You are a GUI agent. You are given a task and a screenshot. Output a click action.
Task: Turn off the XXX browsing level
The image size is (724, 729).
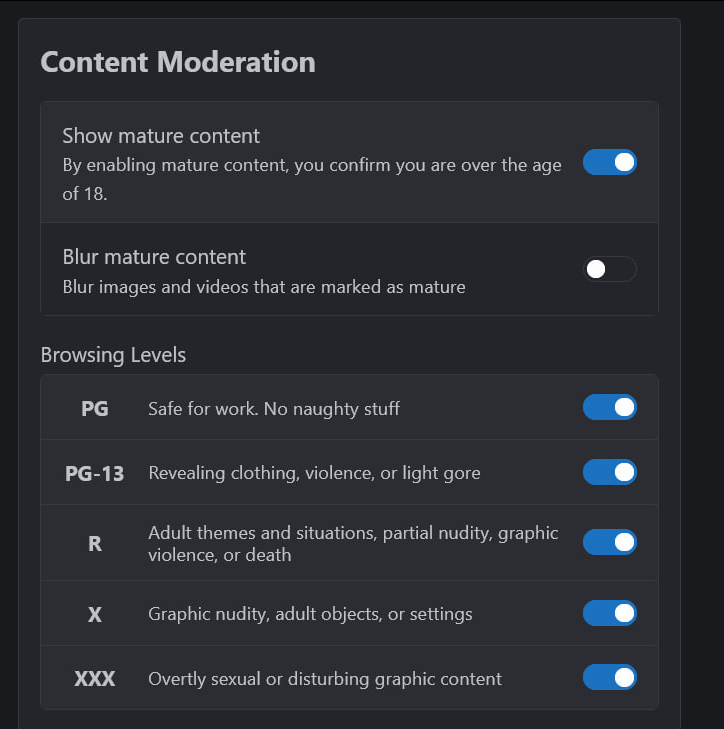tap(609, 678)
